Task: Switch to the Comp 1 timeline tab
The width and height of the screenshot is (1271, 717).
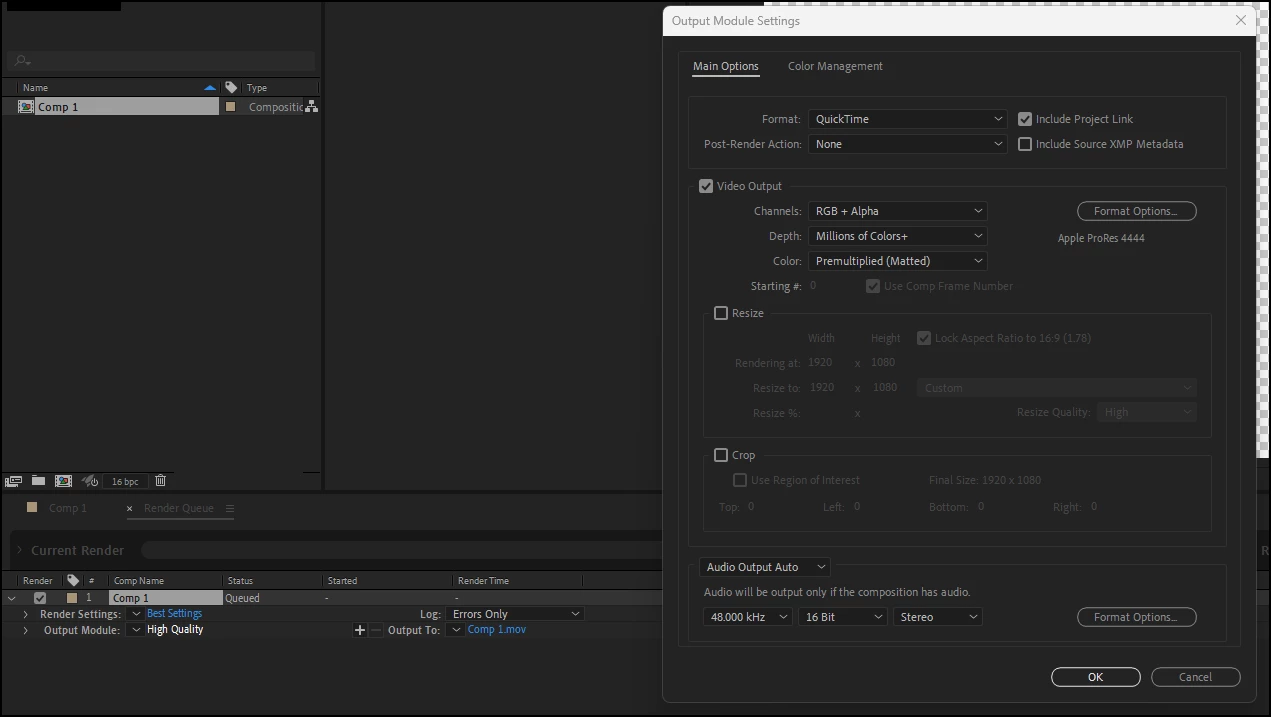Action: [x=68, y=508]
